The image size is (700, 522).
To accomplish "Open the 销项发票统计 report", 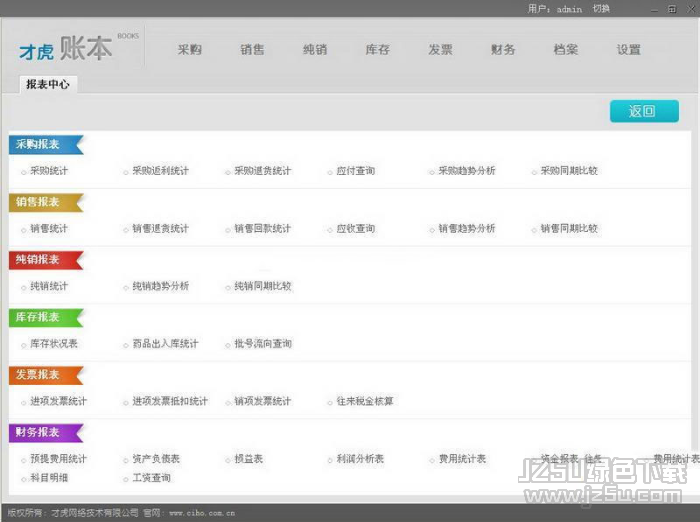I will (x=262, y=401).
